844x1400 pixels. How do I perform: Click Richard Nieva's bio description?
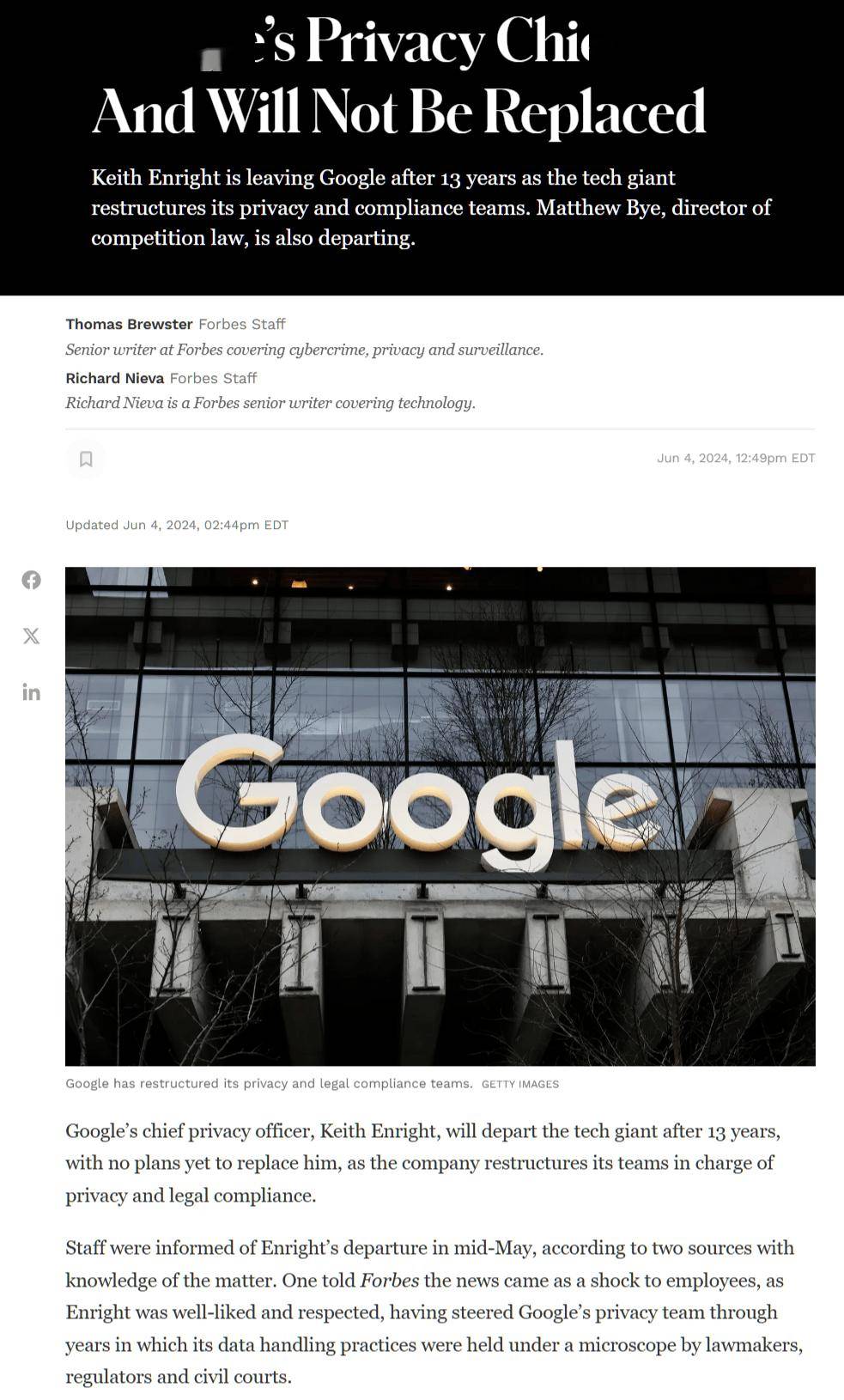(x=270, y=403)
